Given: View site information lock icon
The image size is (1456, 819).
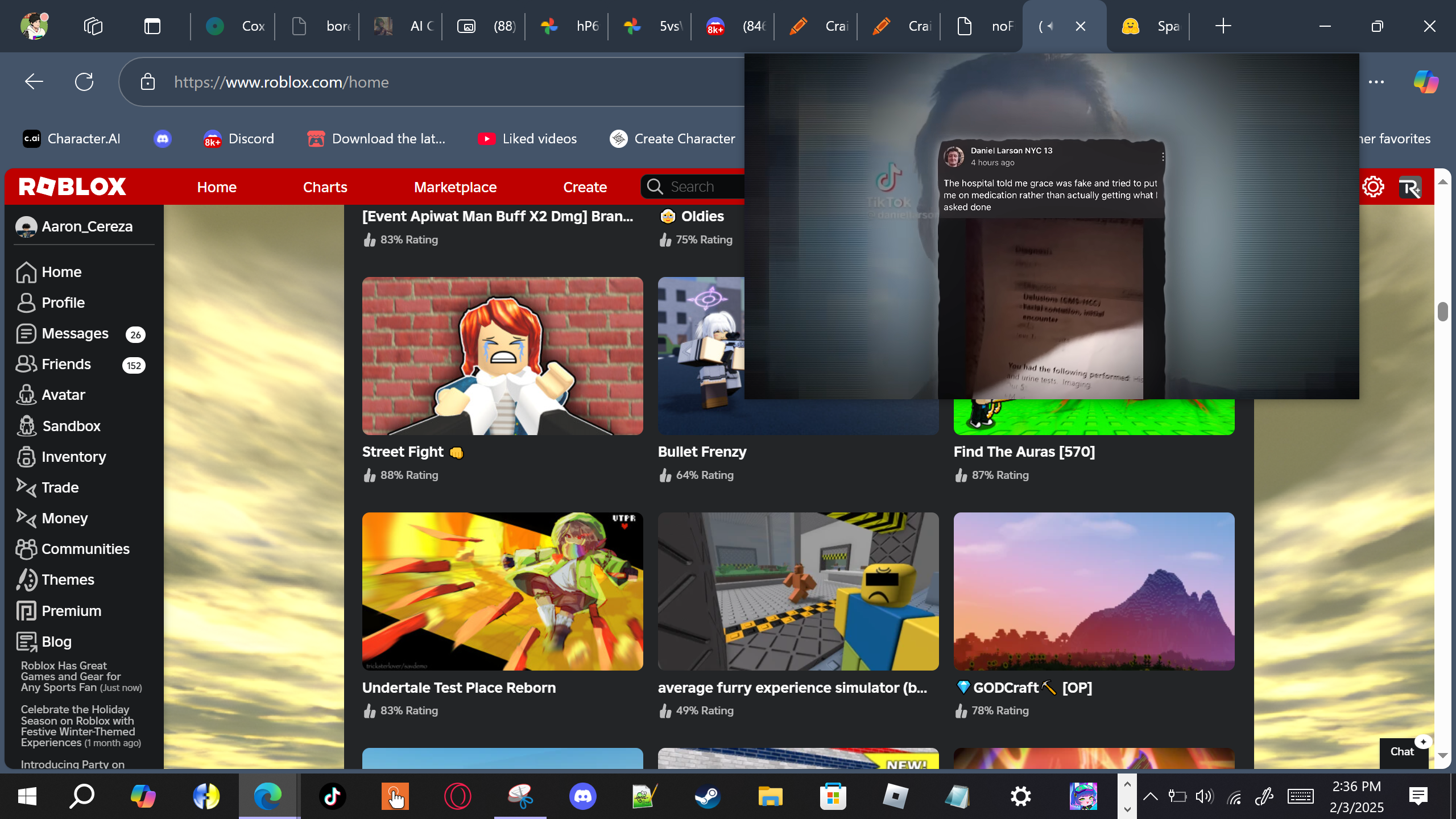Looking at the screenshot, I should coord(148,82).
